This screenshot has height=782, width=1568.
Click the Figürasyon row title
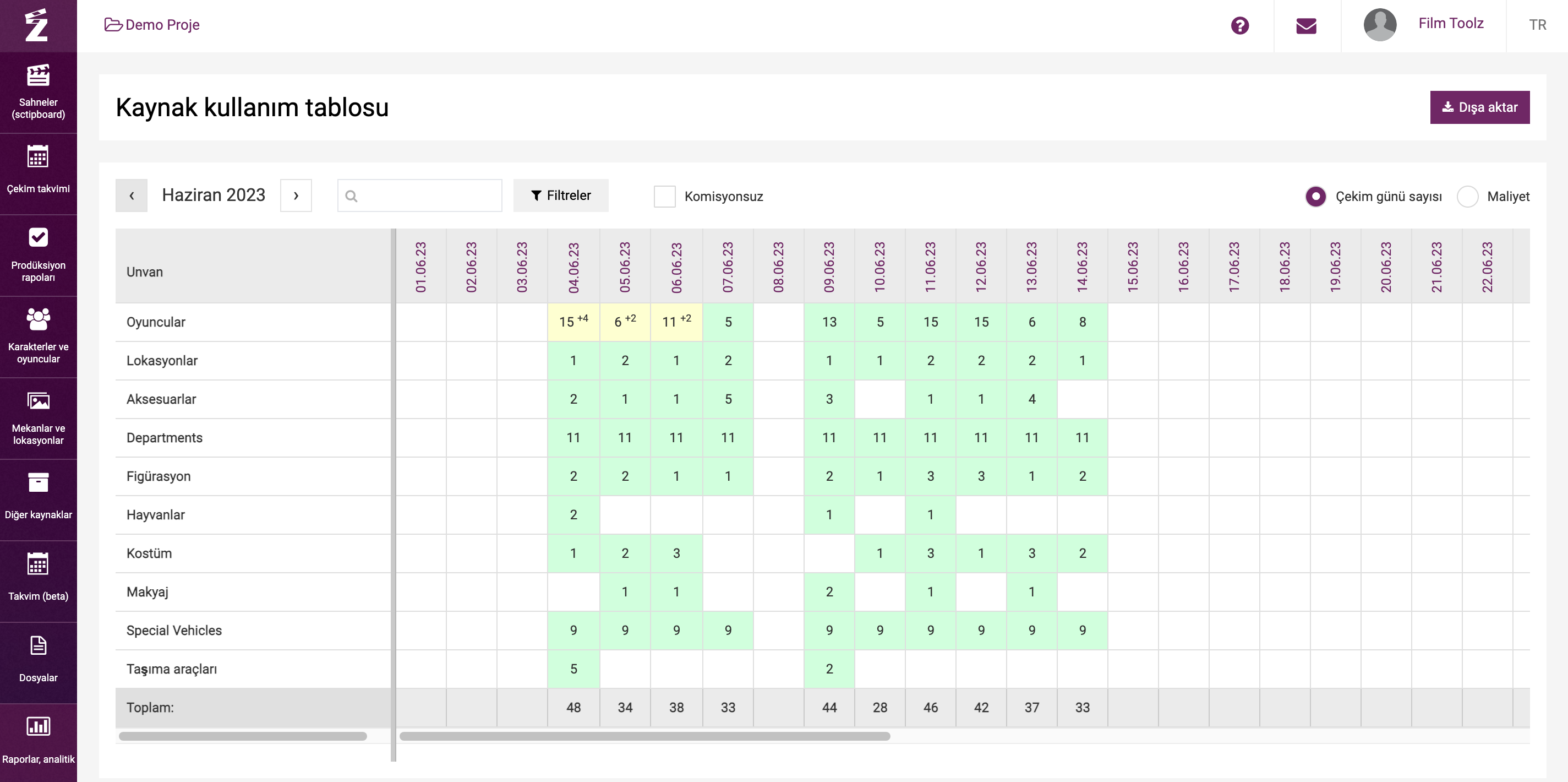point(159,476)
